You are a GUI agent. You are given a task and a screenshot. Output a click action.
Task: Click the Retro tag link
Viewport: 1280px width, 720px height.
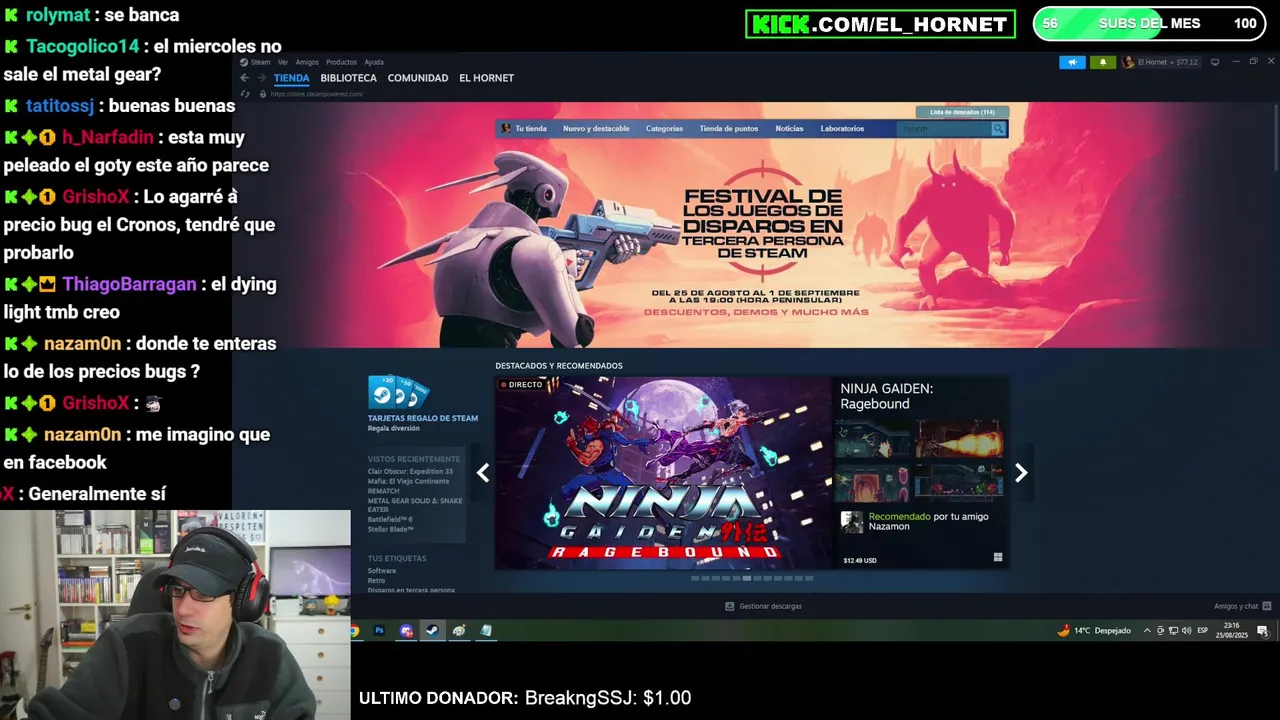[376, 580]
